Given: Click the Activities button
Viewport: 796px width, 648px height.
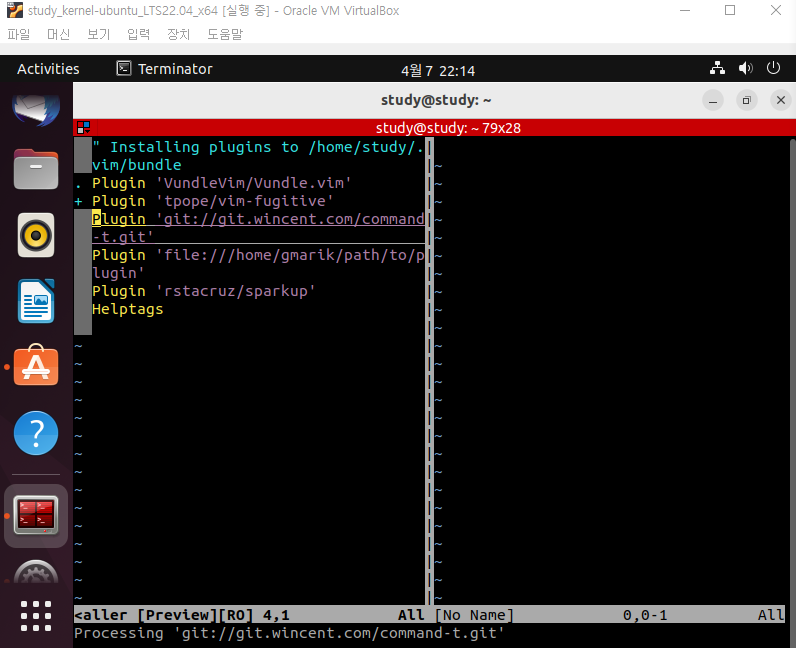Looking at the screenshot, I should (x=48, y=69).
